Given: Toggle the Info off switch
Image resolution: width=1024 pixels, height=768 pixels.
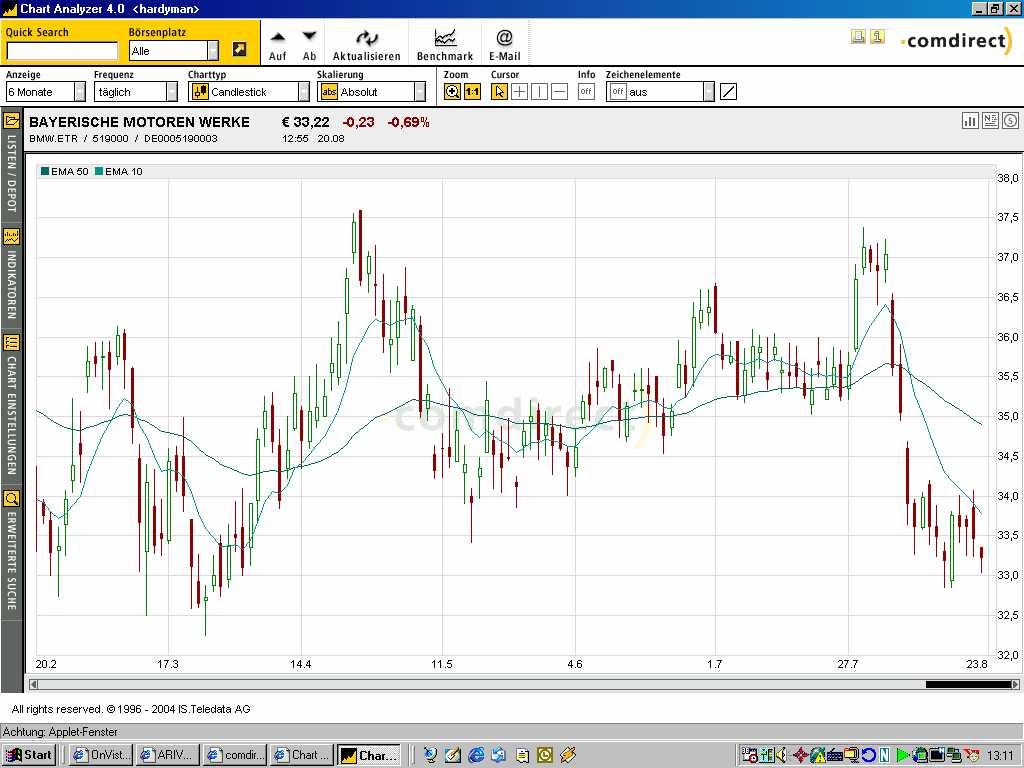Looking at the screenshot, I should (586, 92).
